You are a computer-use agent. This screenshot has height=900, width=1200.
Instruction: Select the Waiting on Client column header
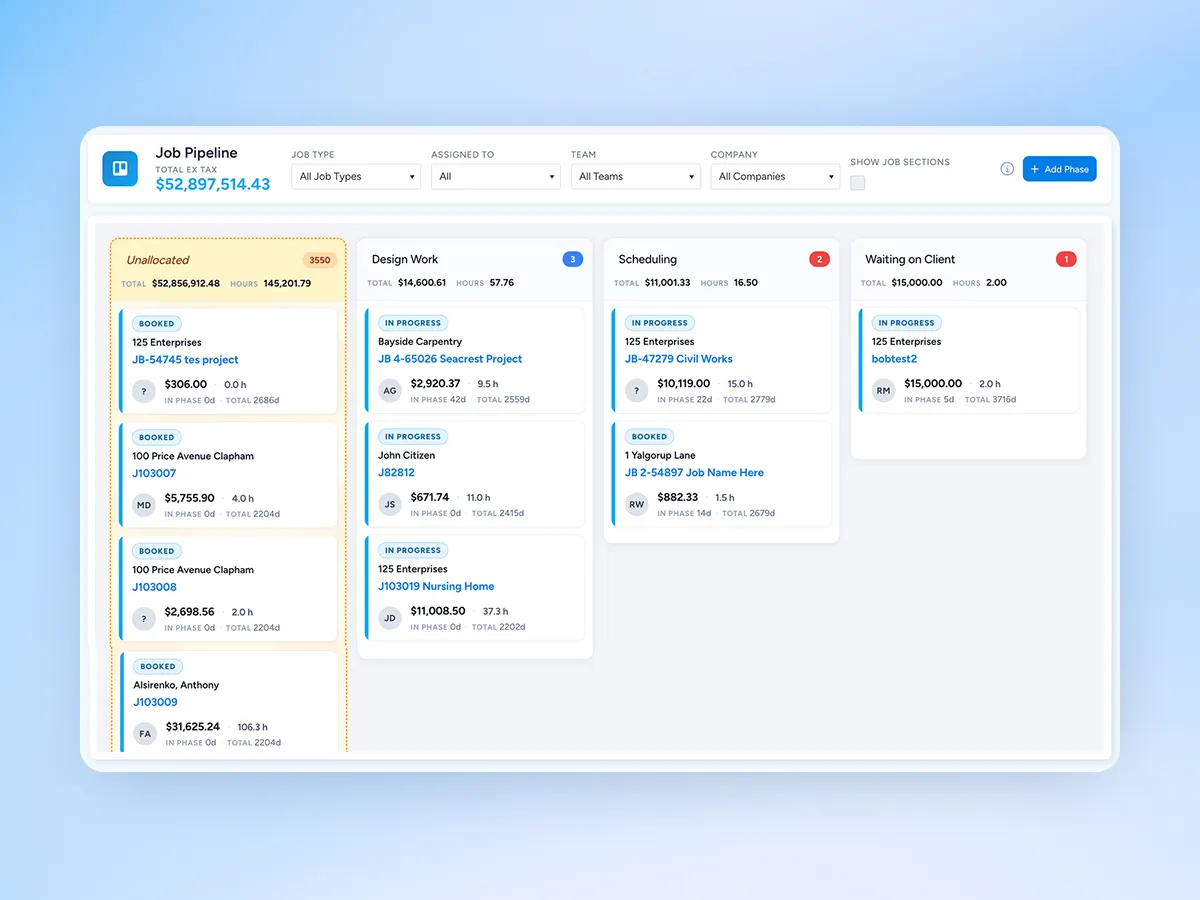tap(968, 270)
